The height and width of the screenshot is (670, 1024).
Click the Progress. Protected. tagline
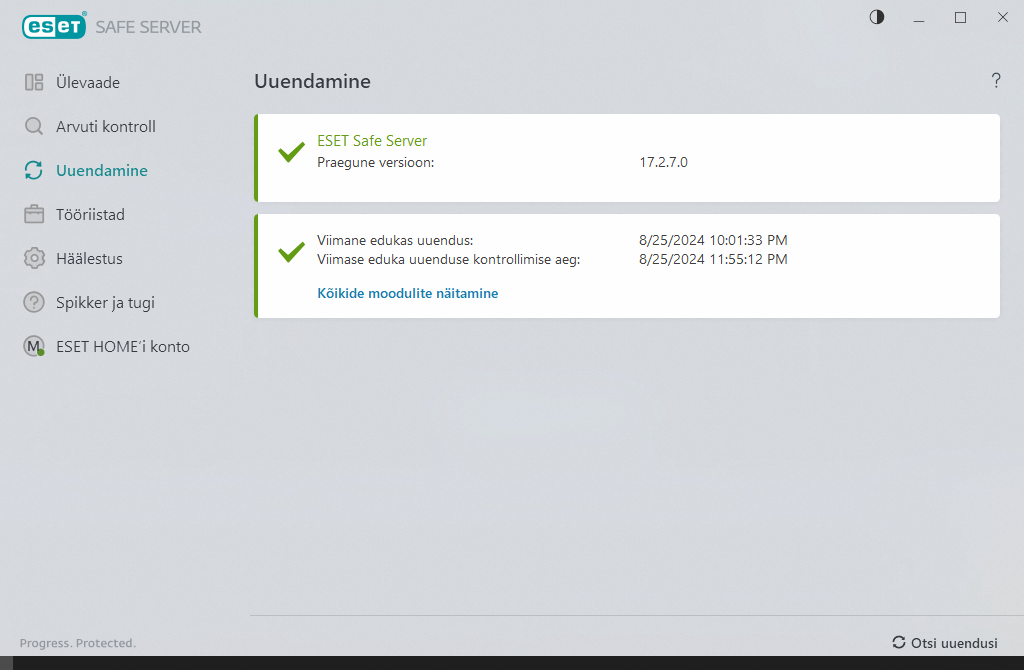(78, 643)
